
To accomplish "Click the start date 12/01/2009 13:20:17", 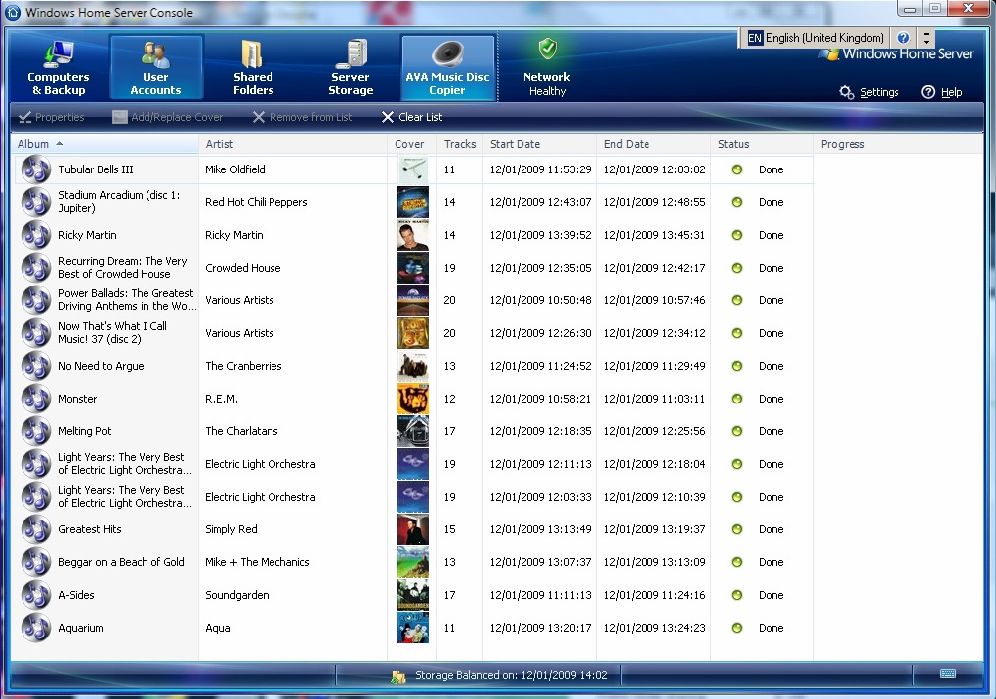I will [x=541, y=628].
